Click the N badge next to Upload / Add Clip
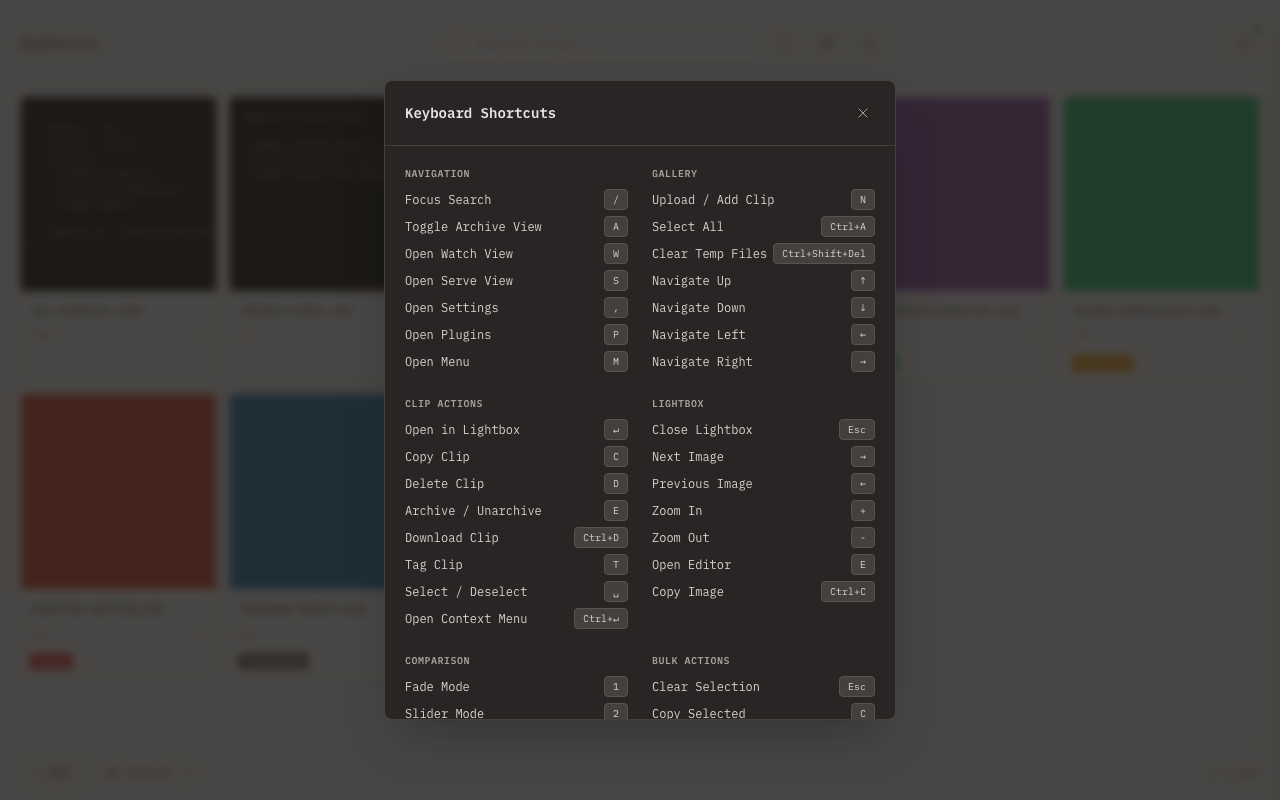This screenshot has width=1280, height=800. pyautogui.click(x=862, y=200)
